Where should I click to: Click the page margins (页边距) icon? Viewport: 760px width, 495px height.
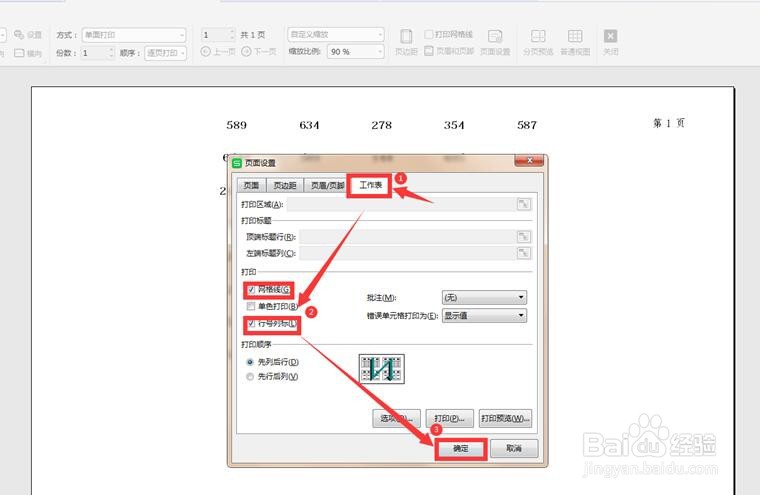(406, 36)
